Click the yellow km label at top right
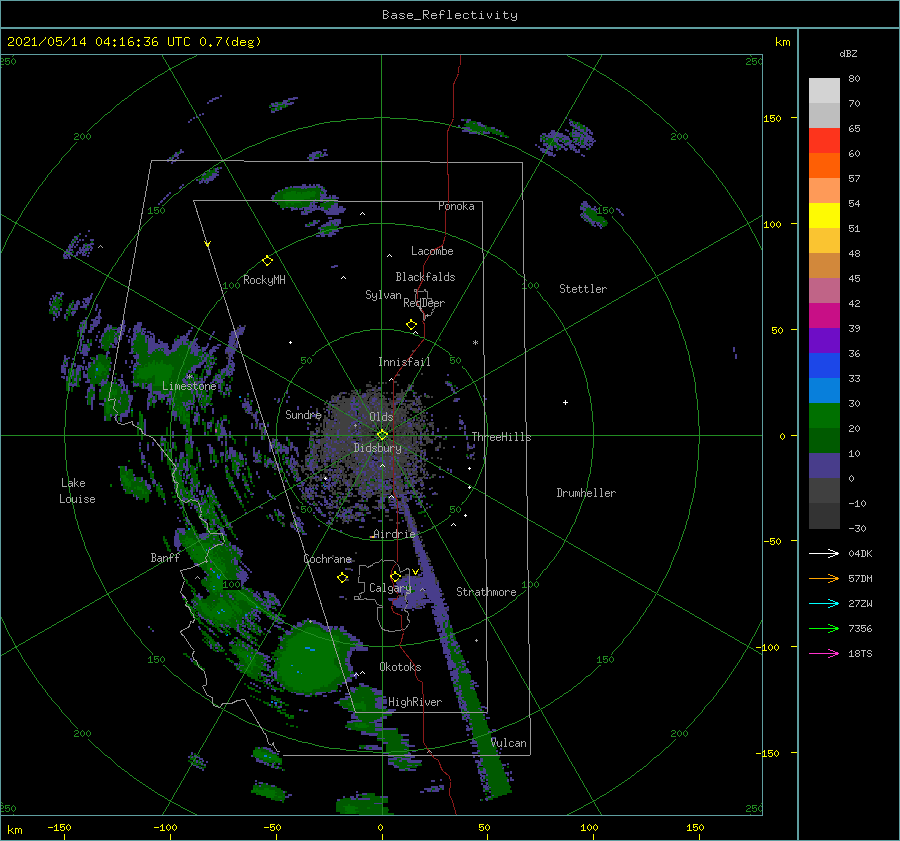Screen dimensions: 900x841 [782, 42]
